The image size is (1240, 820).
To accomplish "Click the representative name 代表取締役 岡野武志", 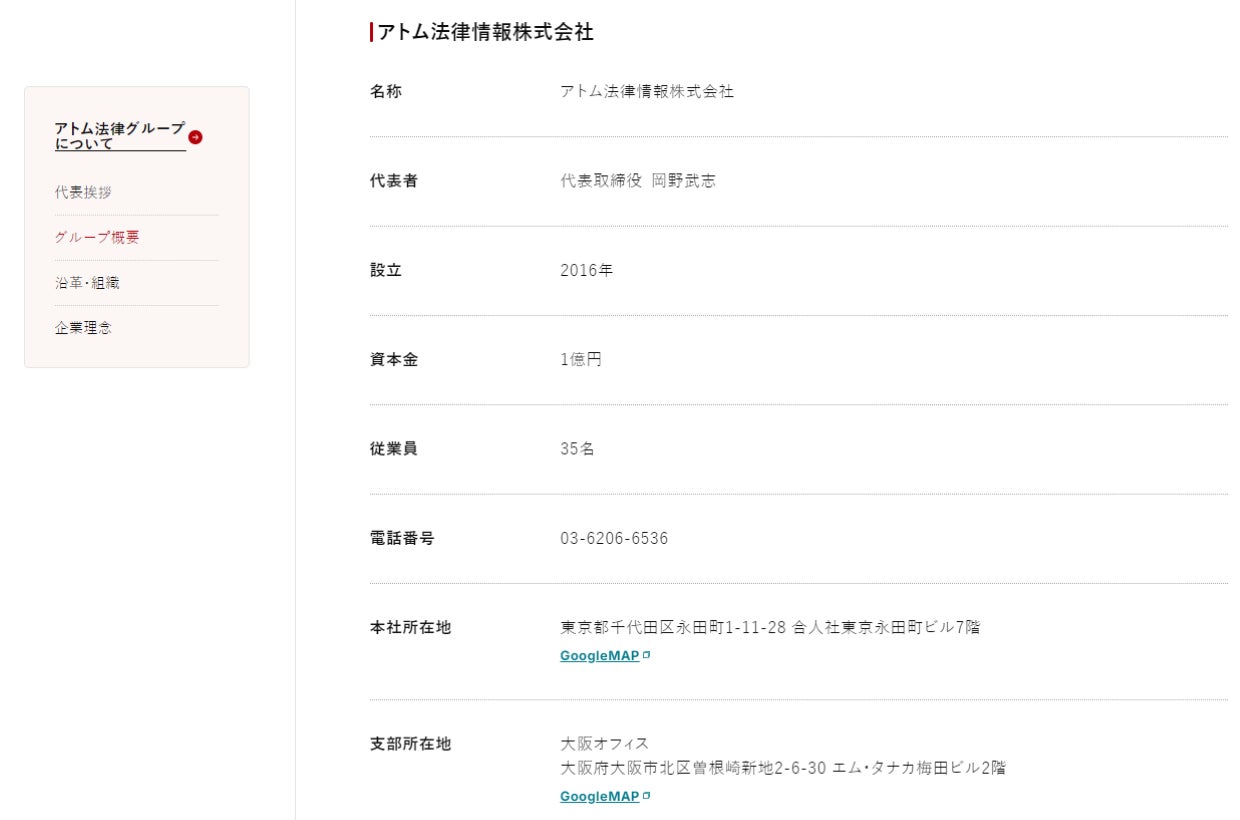I will coord(638,181).
